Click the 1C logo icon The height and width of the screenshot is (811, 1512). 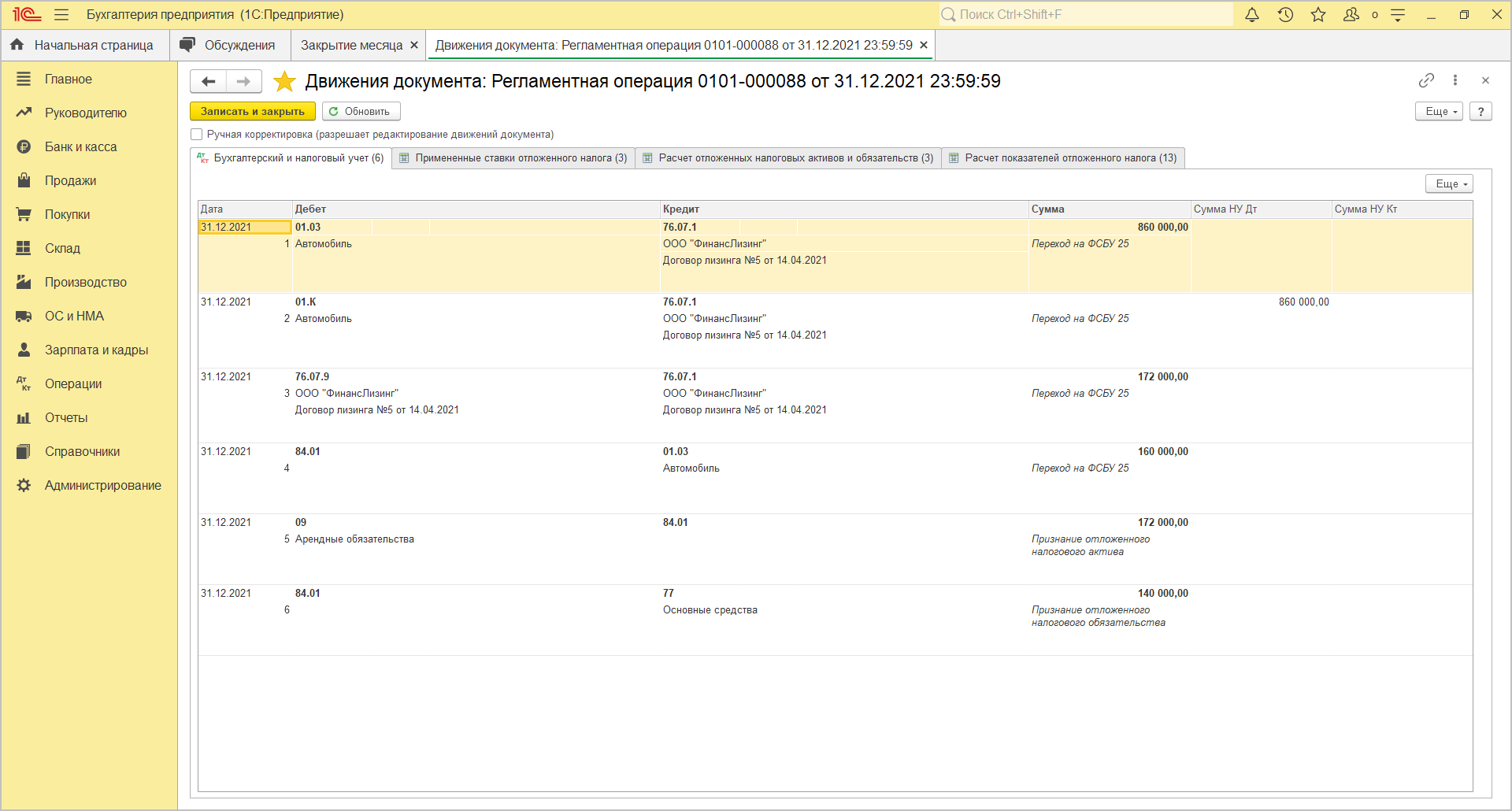[26, 14]
